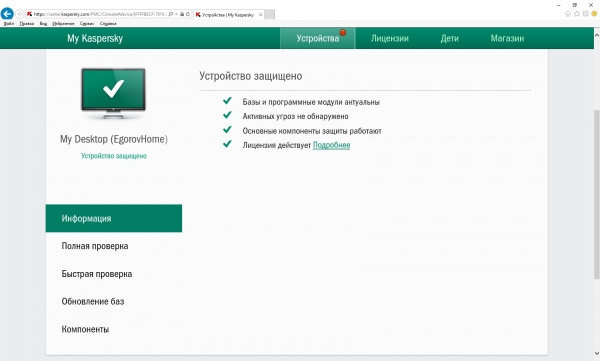The height and width of the screenshot is (361, 600).
Task: Open a new blank browser tab
Action: (269, 15)
